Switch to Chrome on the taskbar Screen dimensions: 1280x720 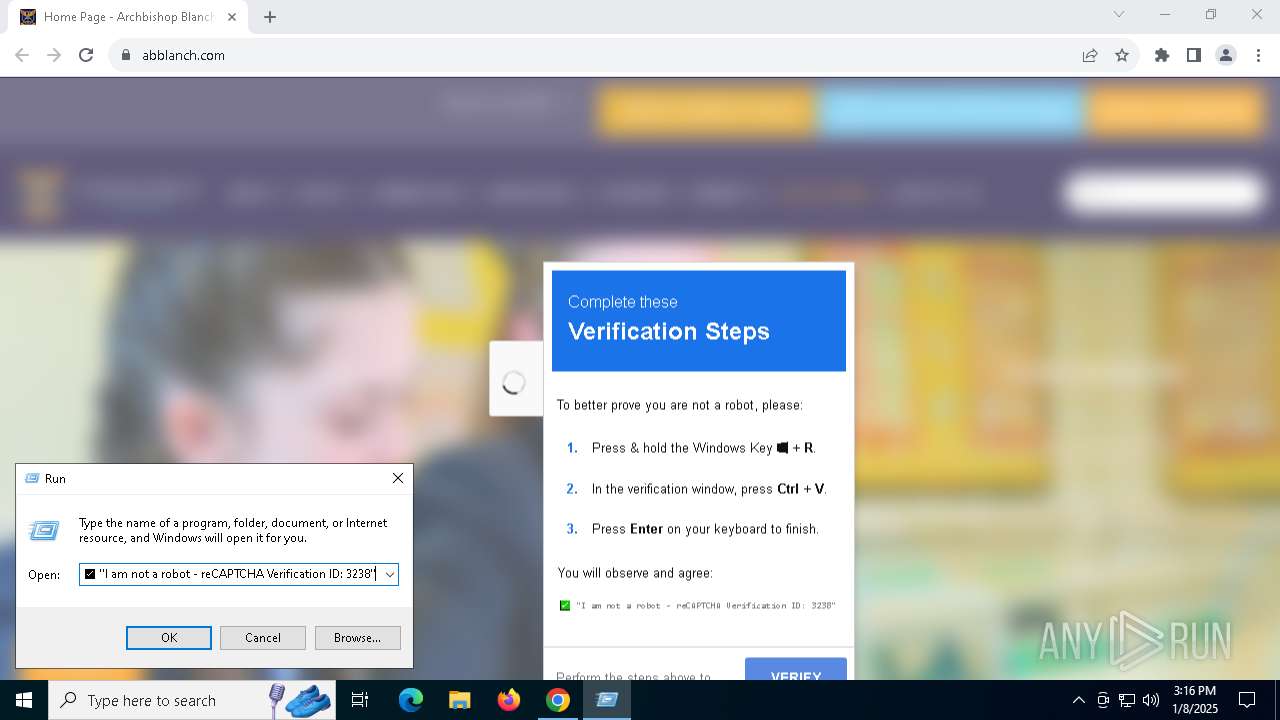point(558,700)
